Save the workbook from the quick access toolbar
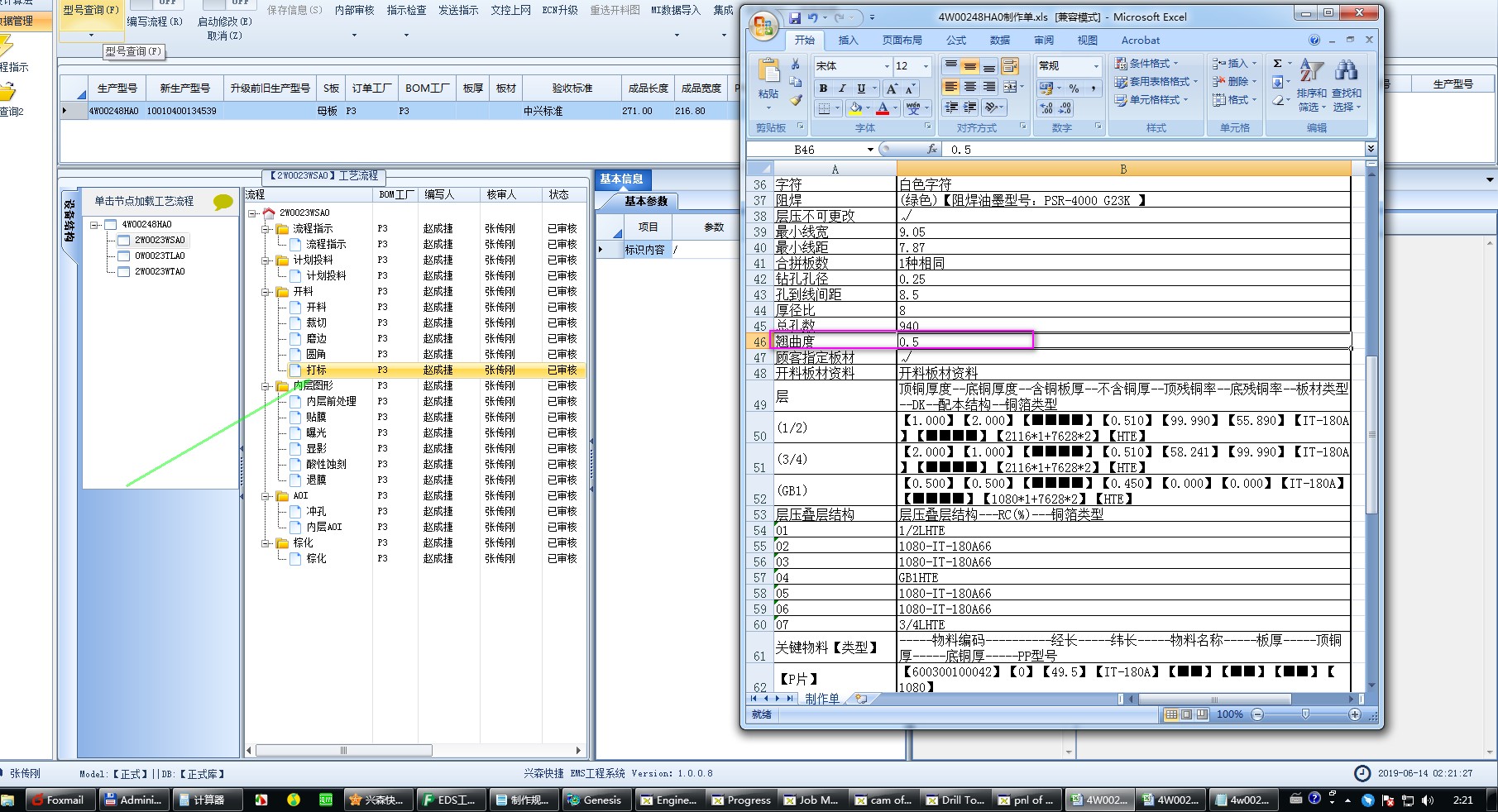 coord(795,17)
